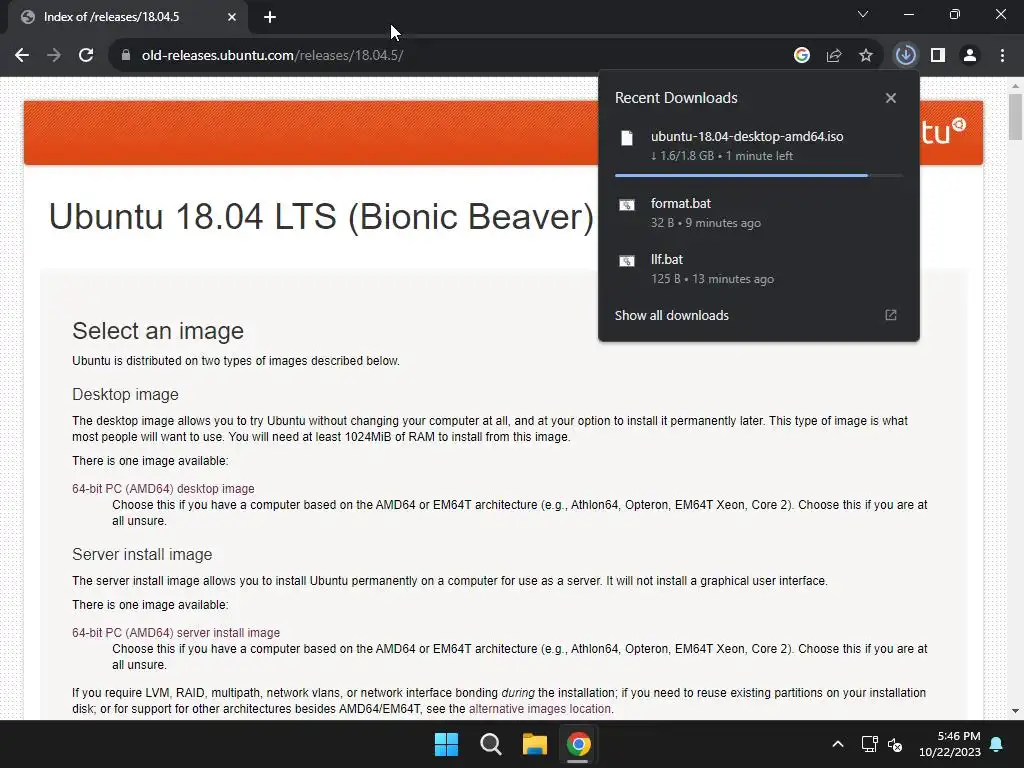Screen dimensions: 1024x768
Task: Open a new browser tab
Action: click(270, 17)
